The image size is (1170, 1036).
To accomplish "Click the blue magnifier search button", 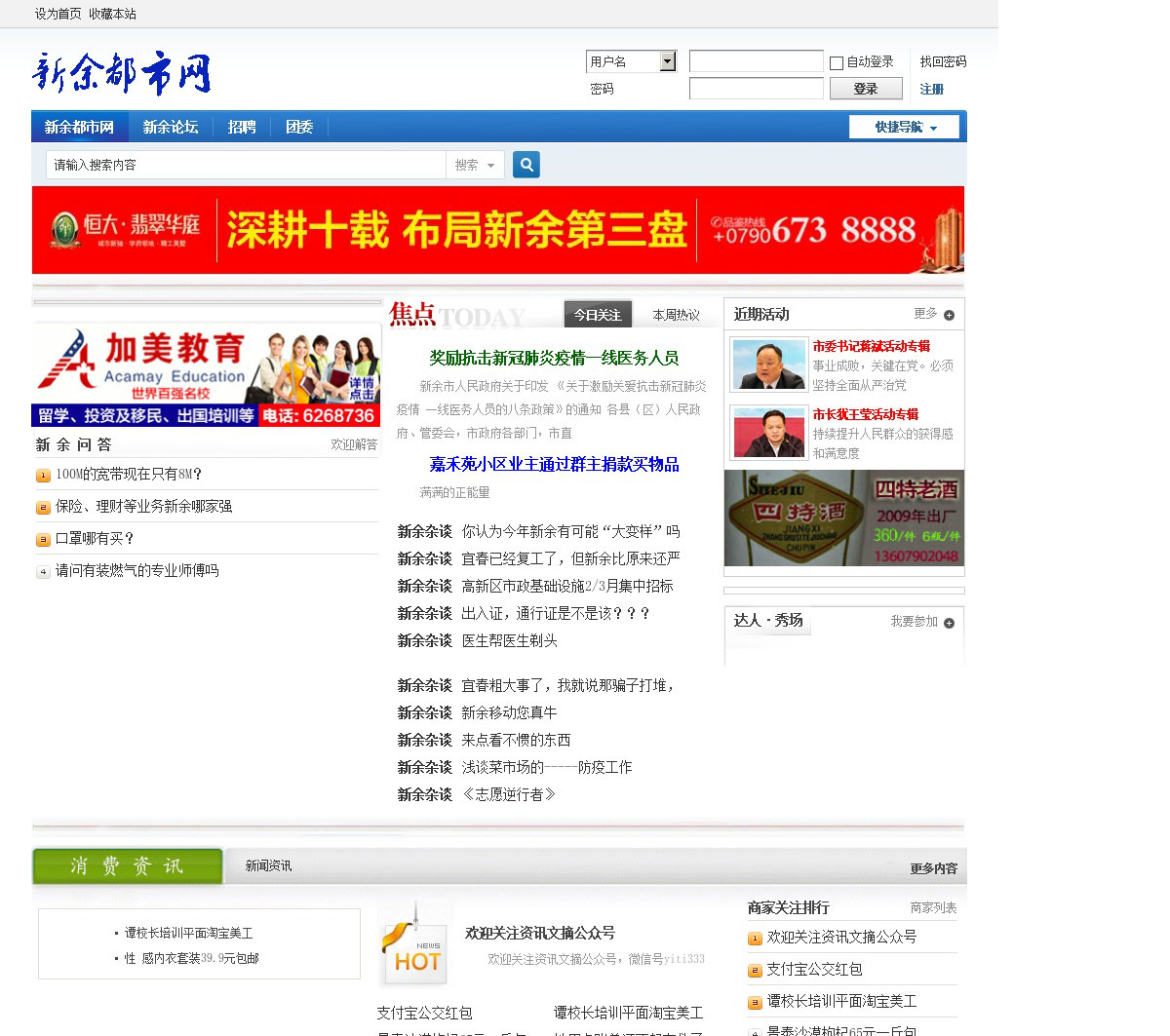I will point(526,165).
